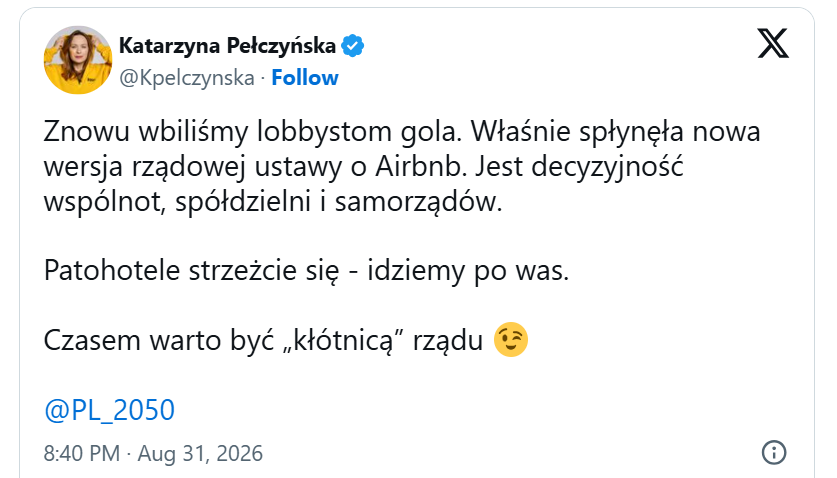Image resolution: width=837 pixels, height=478 pixels.
Task: Open the X logo link
Action: [x=772, y=43]
